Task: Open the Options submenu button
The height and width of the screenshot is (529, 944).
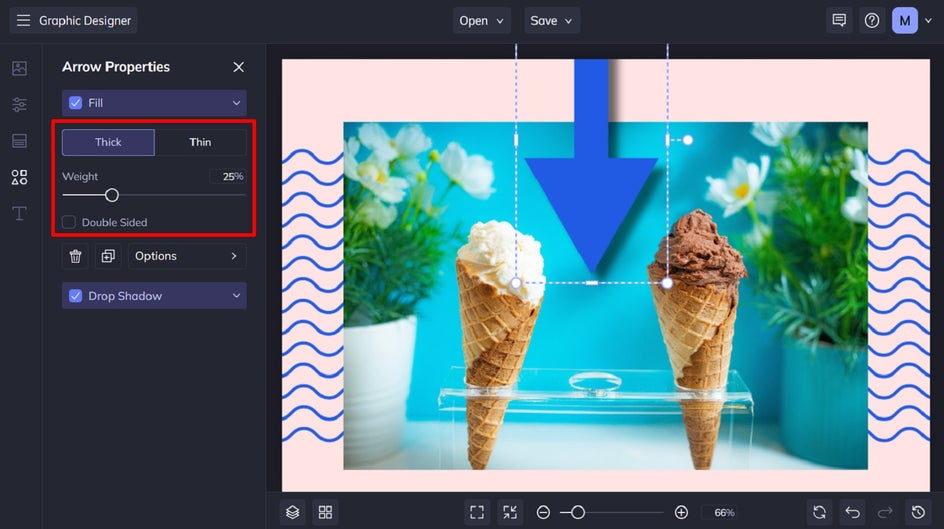Action: click(187, 256)
